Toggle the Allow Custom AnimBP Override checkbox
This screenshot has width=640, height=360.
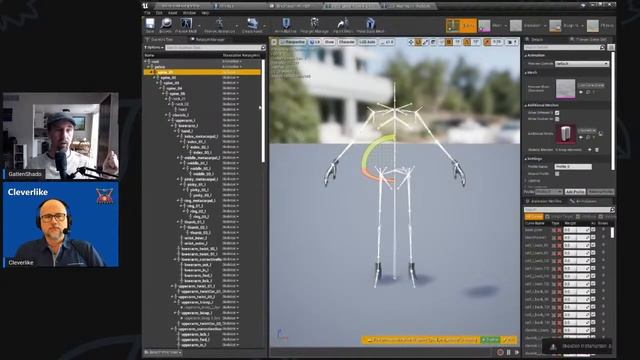557,119
